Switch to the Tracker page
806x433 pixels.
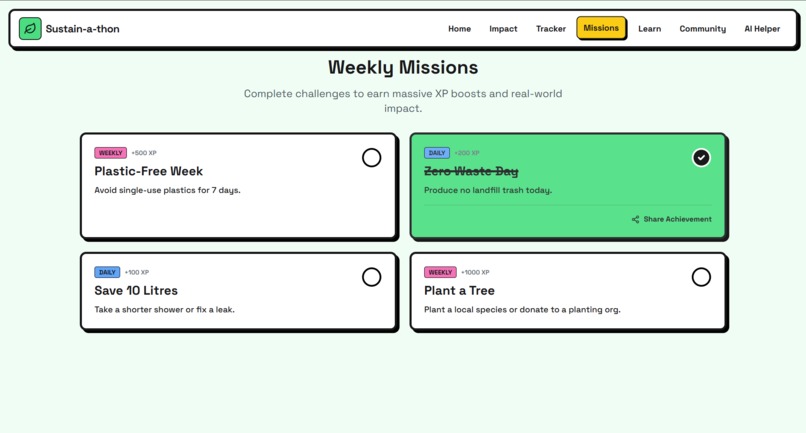coord(551,29)
